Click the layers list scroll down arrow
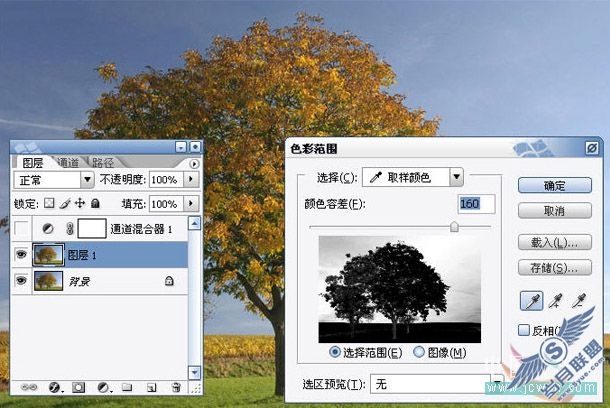 194,373
